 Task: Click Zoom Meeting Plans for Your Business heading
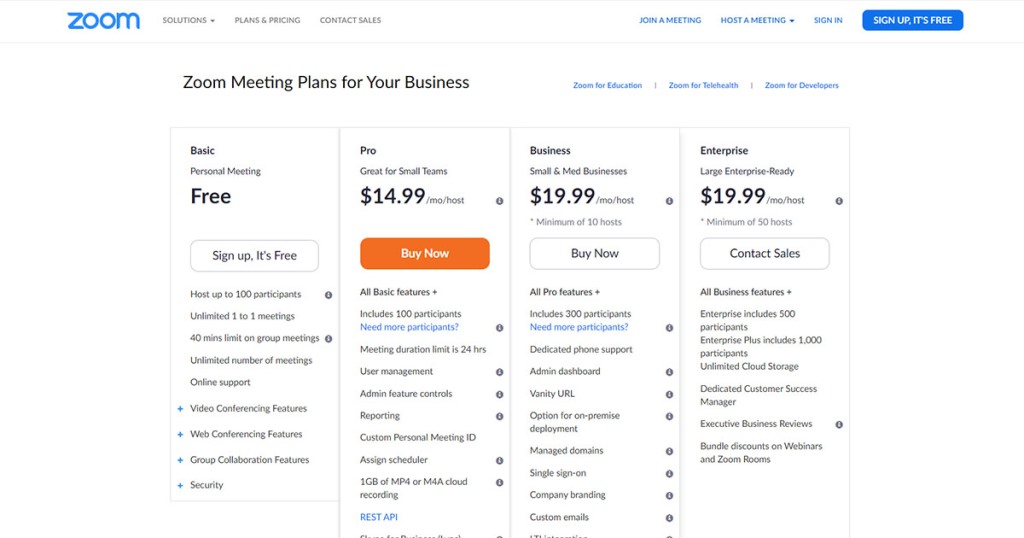point(326,82)
